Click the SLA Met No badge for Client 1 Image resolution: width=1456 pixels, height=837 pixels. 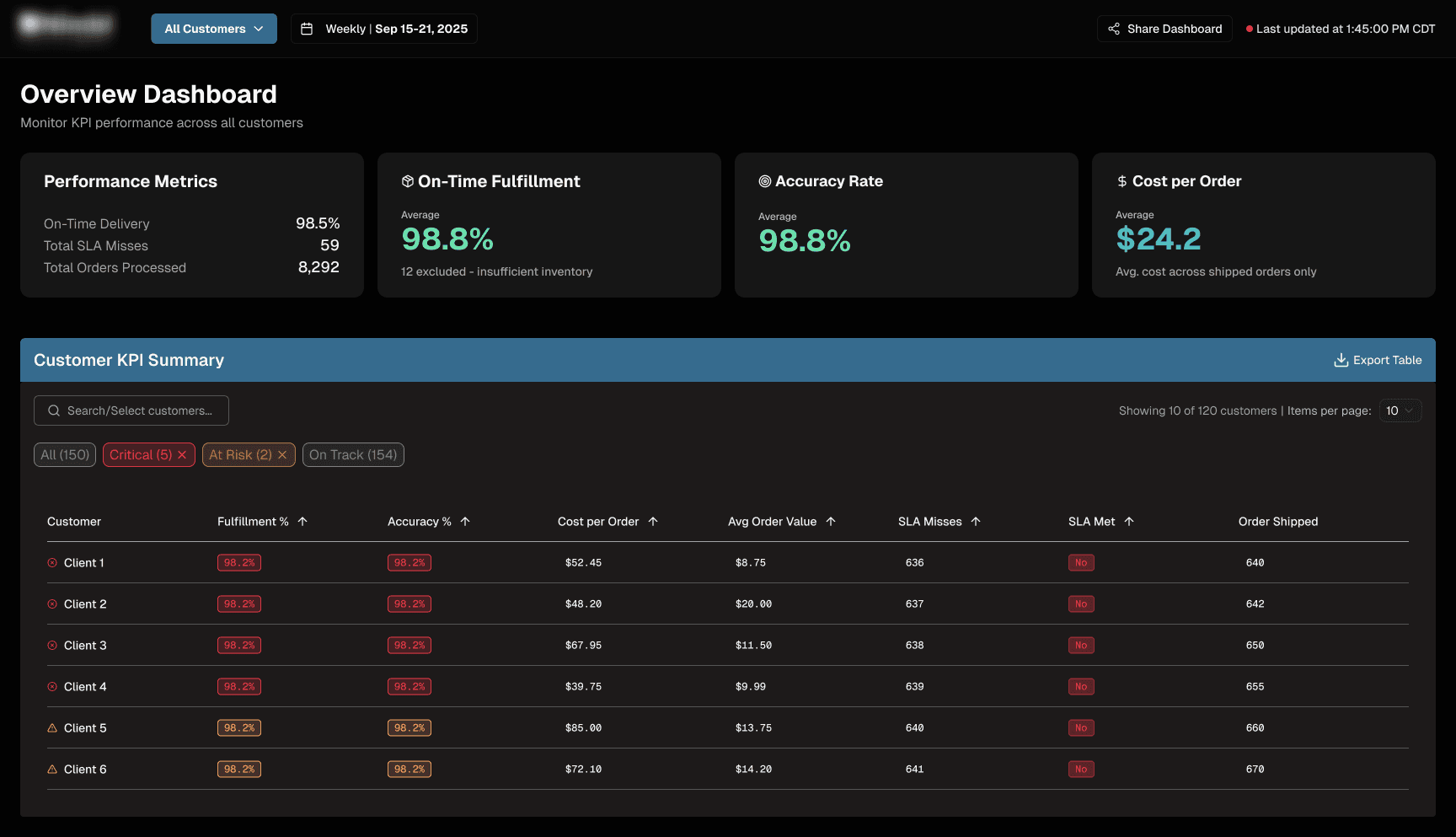click(1081, 563)
